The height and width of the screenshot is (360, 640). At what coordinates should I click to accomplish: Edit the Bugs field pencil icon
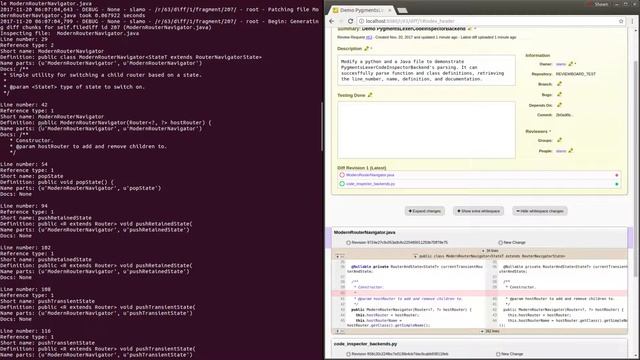[559, 95]
